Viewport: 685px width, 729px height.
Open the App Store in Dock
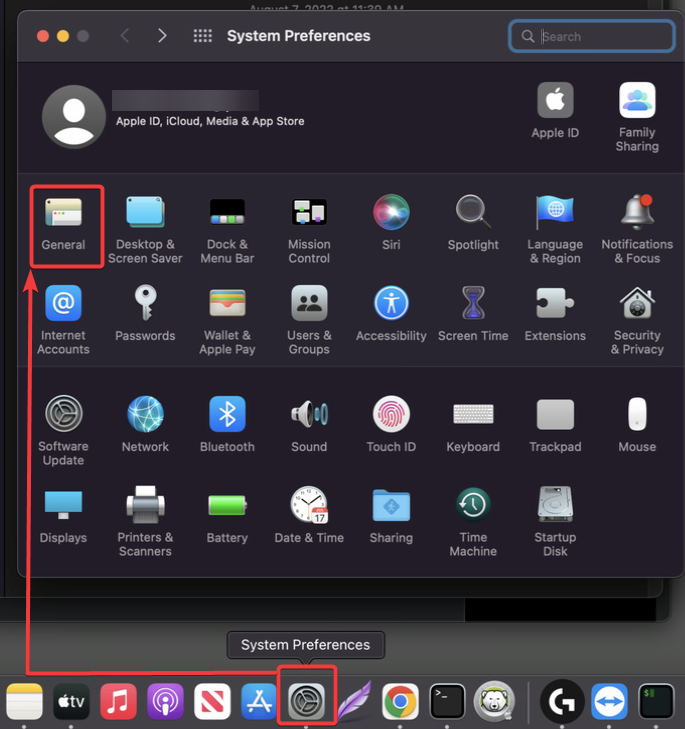(x=259, y=701)
